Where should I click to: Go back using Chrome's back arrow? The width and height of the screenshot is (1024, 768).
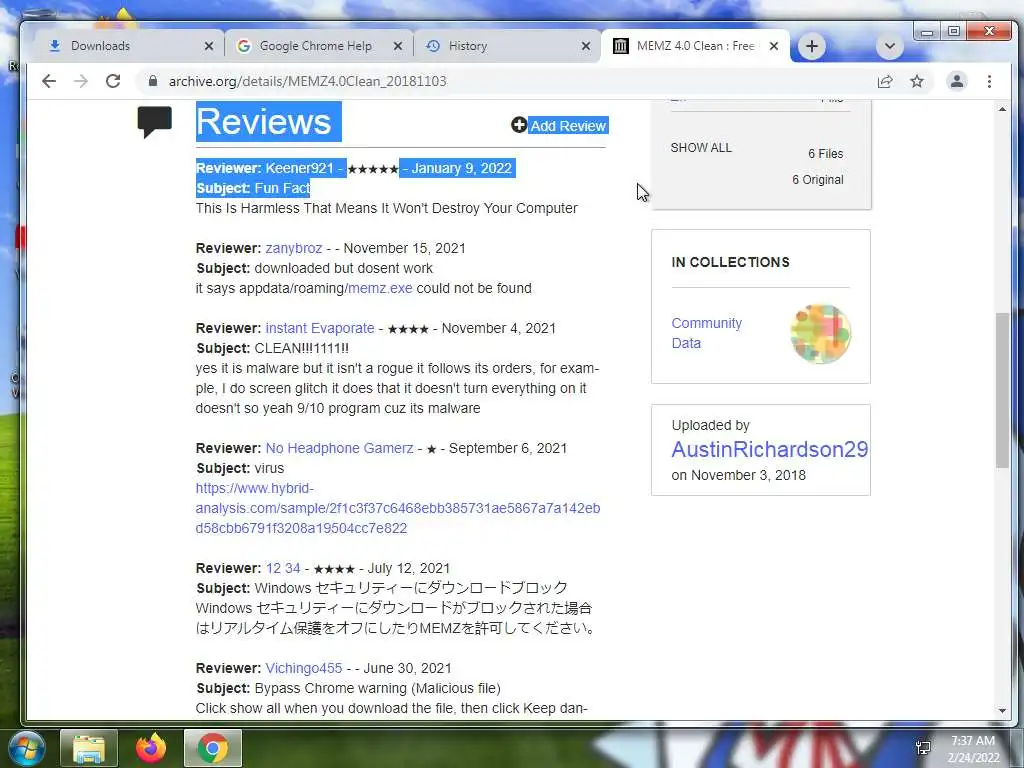point(49,81)
